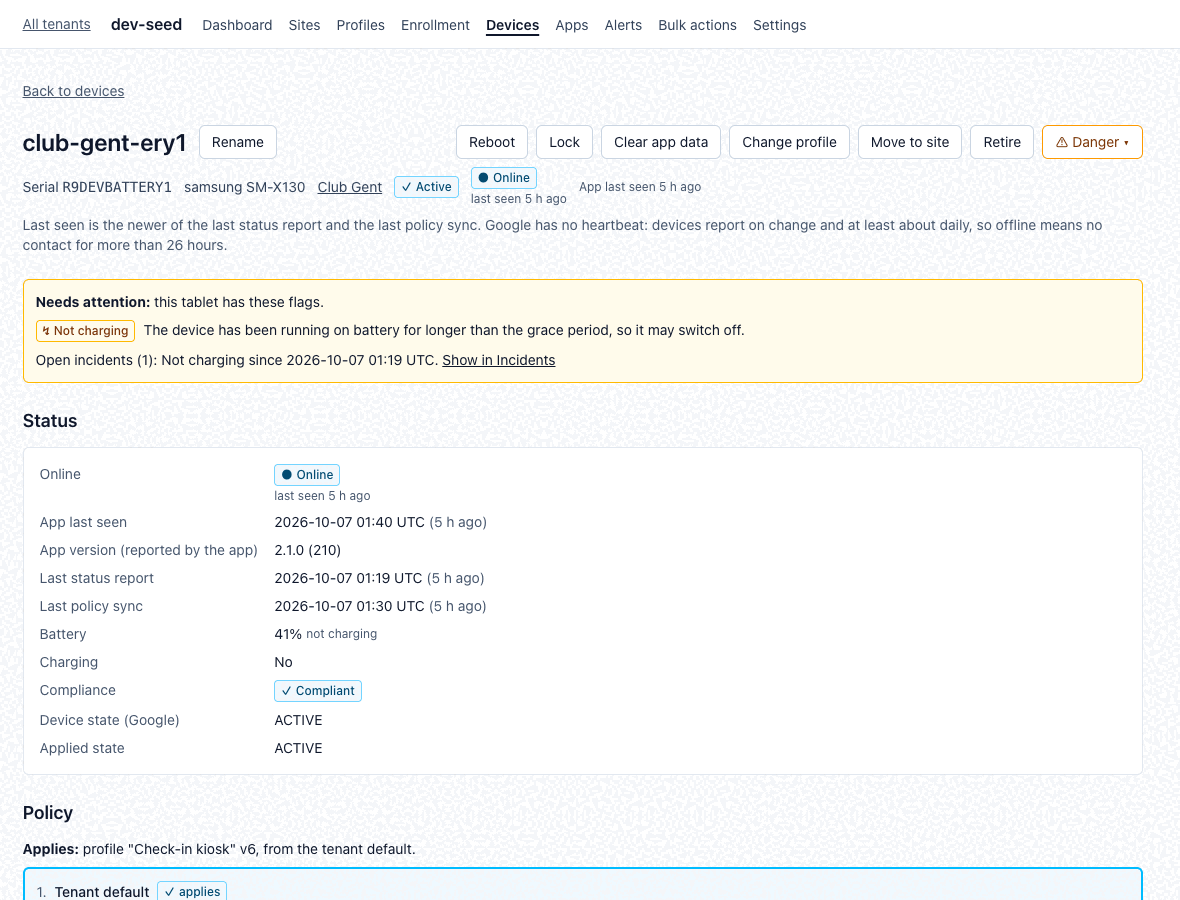
Task: Click the Reboot button
Action: click(492, 142)
